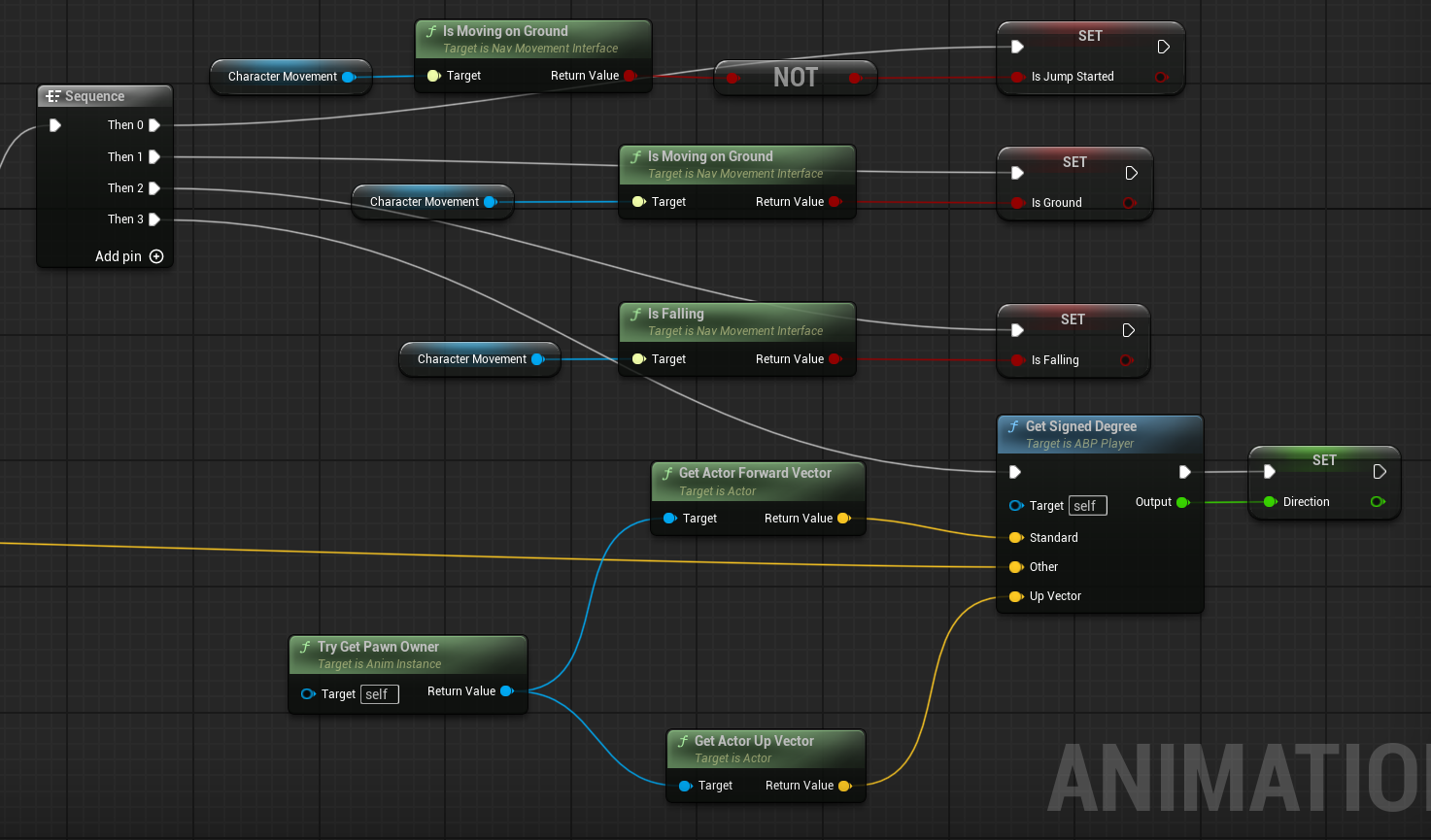Viewport: 1431px width, 840px height.
Task: Select the SET Is Jump Started node header
Action: (1091, 36)
